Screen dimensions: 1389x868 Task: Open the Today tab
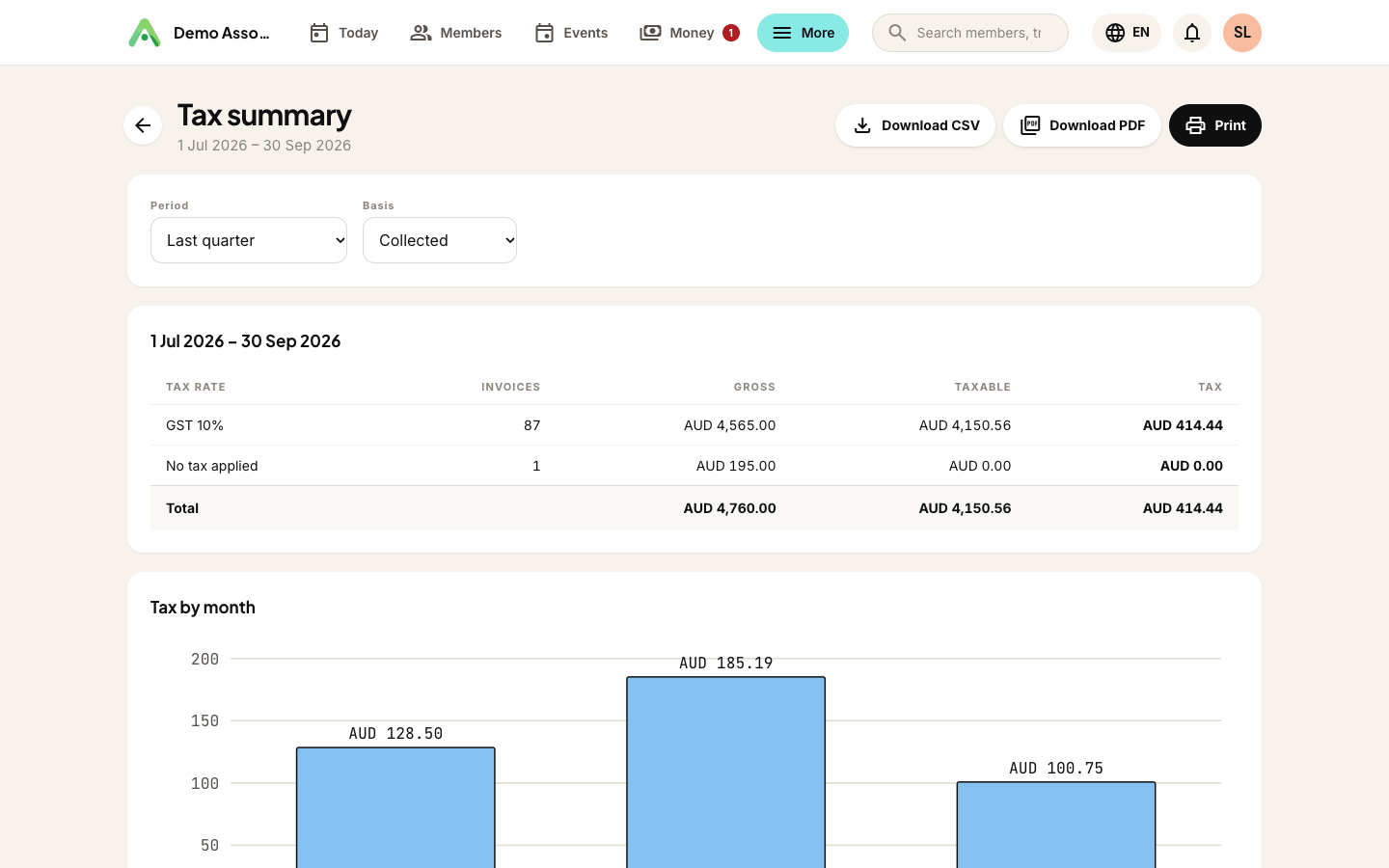click(343, 33)
